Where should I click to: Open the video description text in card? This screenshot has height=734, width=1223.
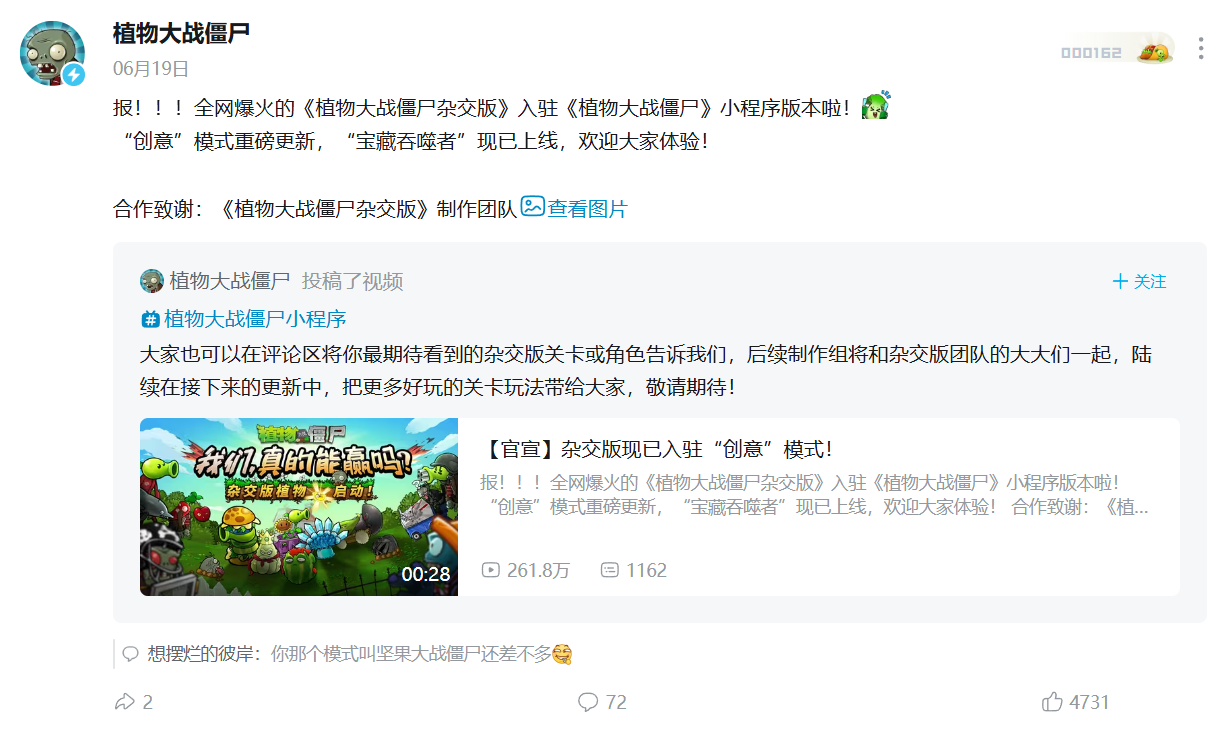tap(815, 495)
